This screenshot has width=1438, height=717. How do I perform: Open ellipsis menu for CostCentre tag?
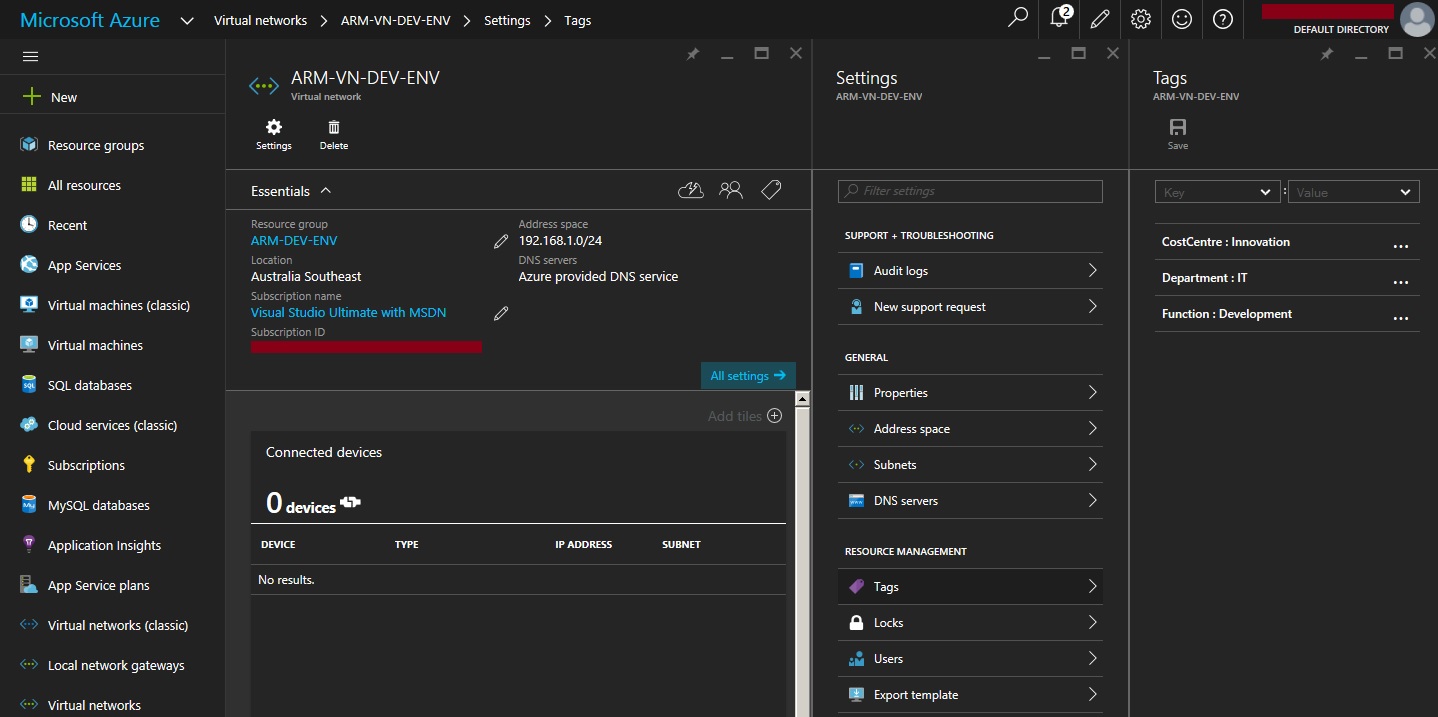click(x=1400, y=244)
